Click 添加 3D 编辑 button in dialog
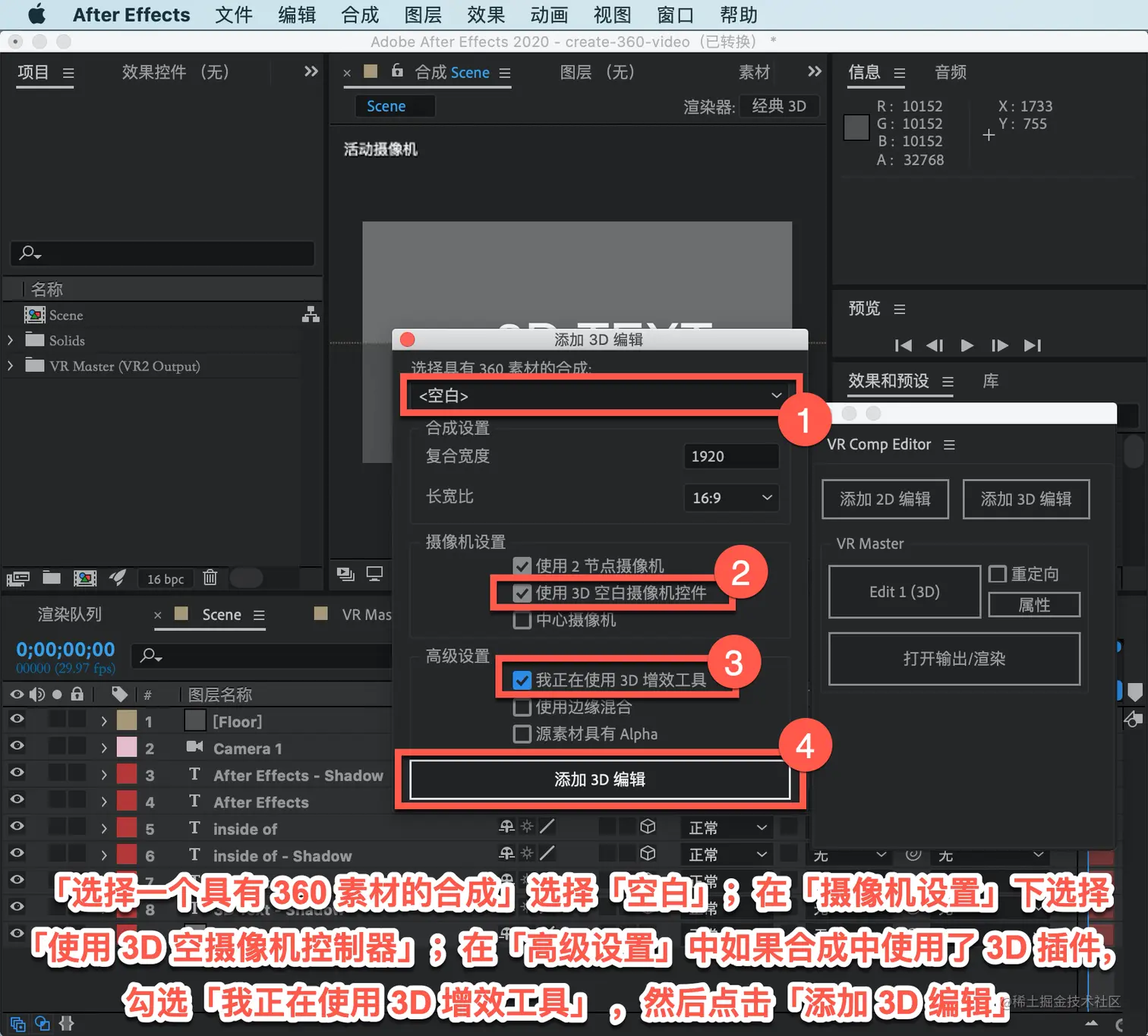Image resolution: width=1148 pixels, height=1036 pixels. point(600,779)
